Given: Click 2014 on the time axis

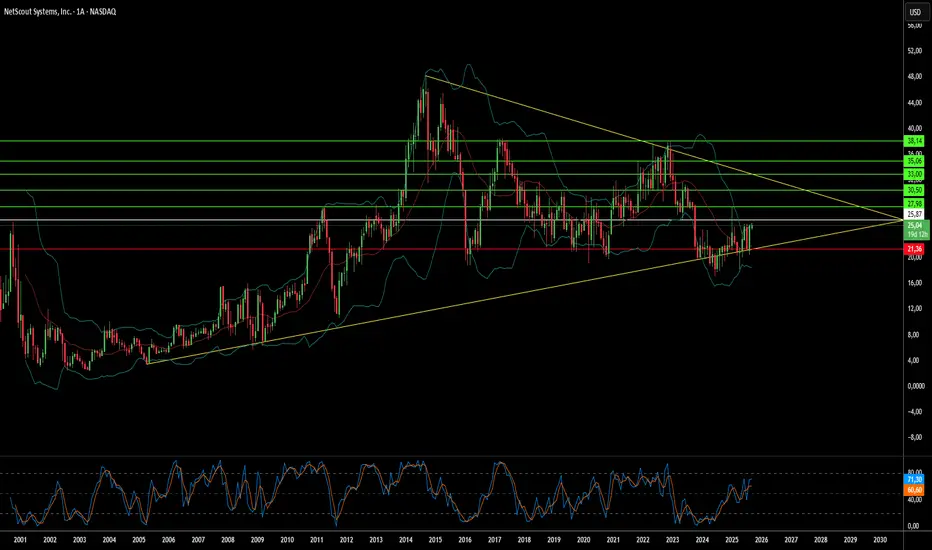Looking at the screenshot, I should pos(405,539).
